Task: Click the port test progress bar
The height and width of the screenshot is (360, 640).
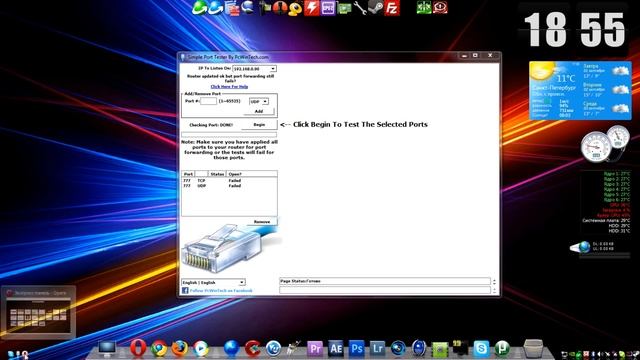Action: 229,134
